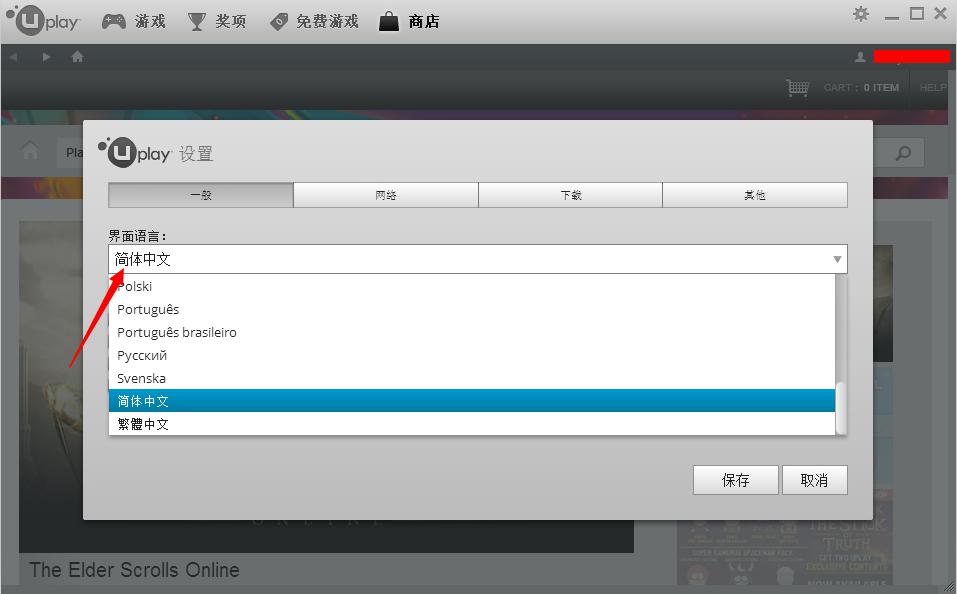Select Svenska from language list
Image resolution: width=957 pixels, height=594 pixels.
471,378
